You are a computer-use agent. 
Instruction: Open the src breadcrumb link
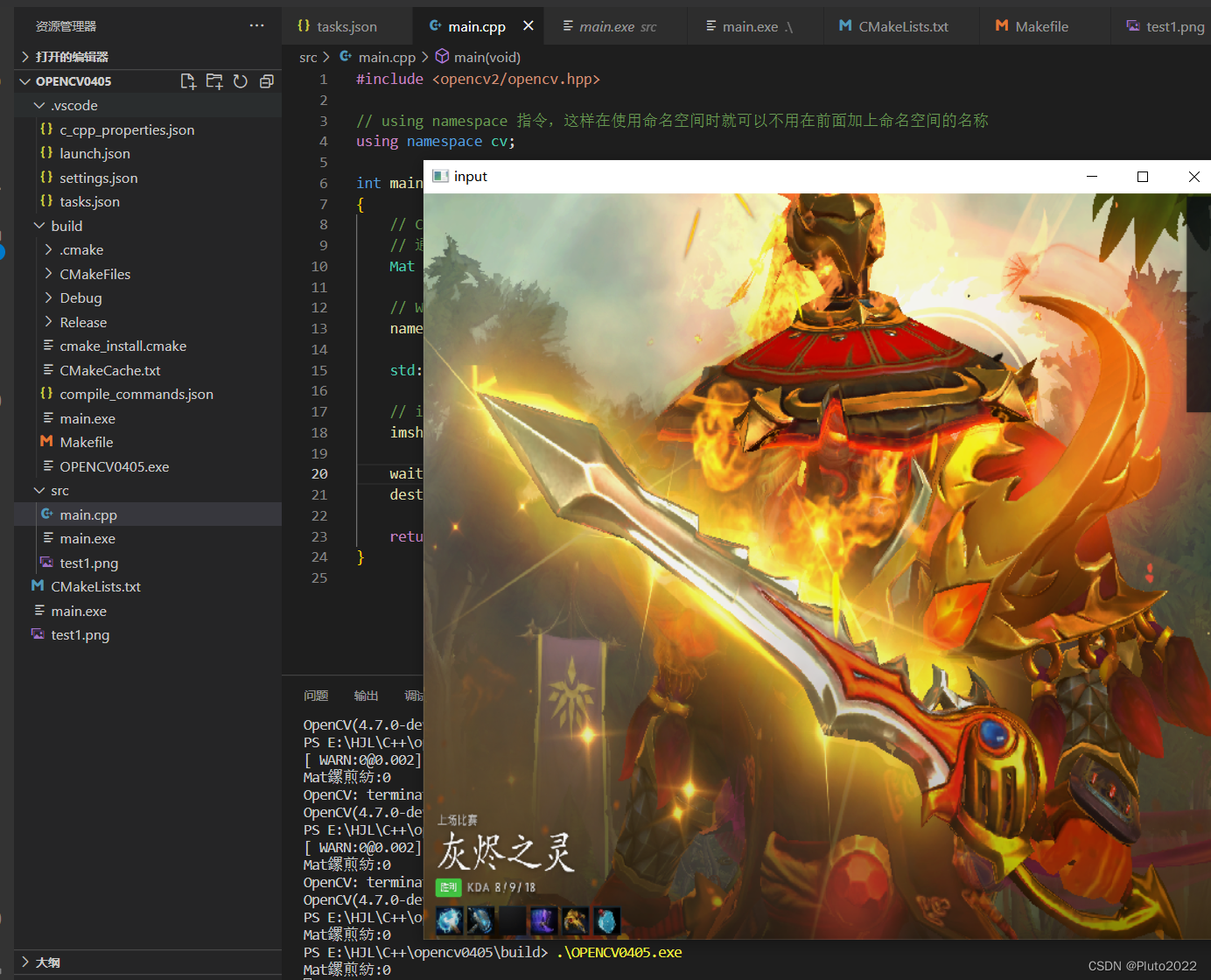(x=308, y=56)
